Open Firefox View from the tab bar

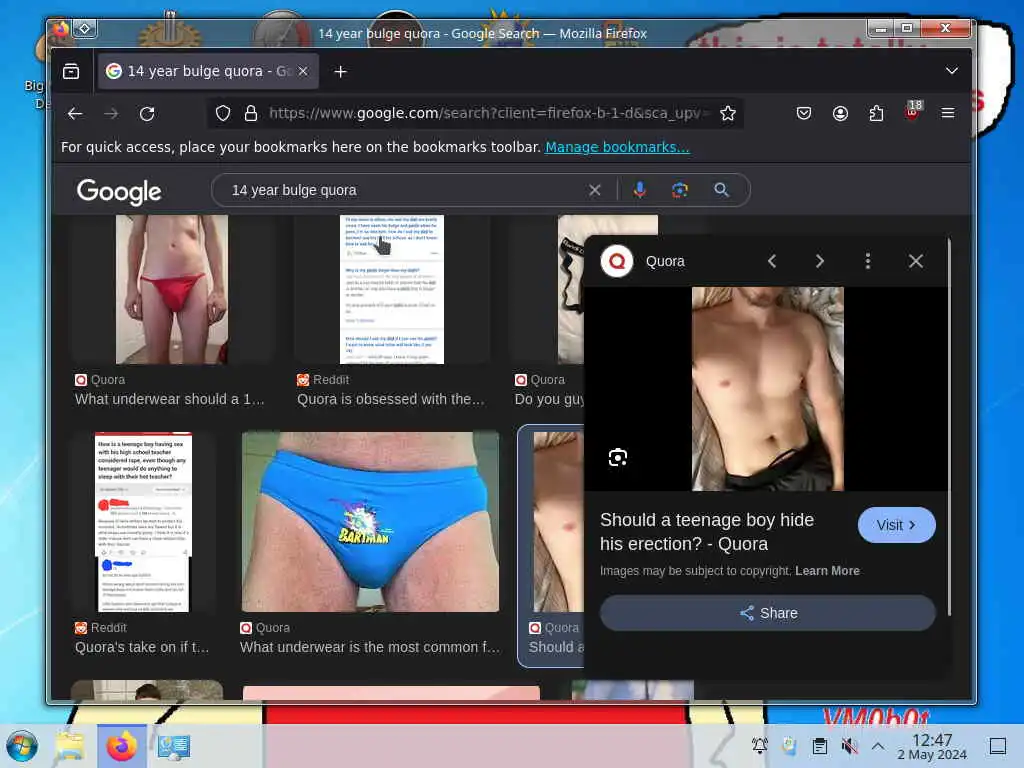71,71
